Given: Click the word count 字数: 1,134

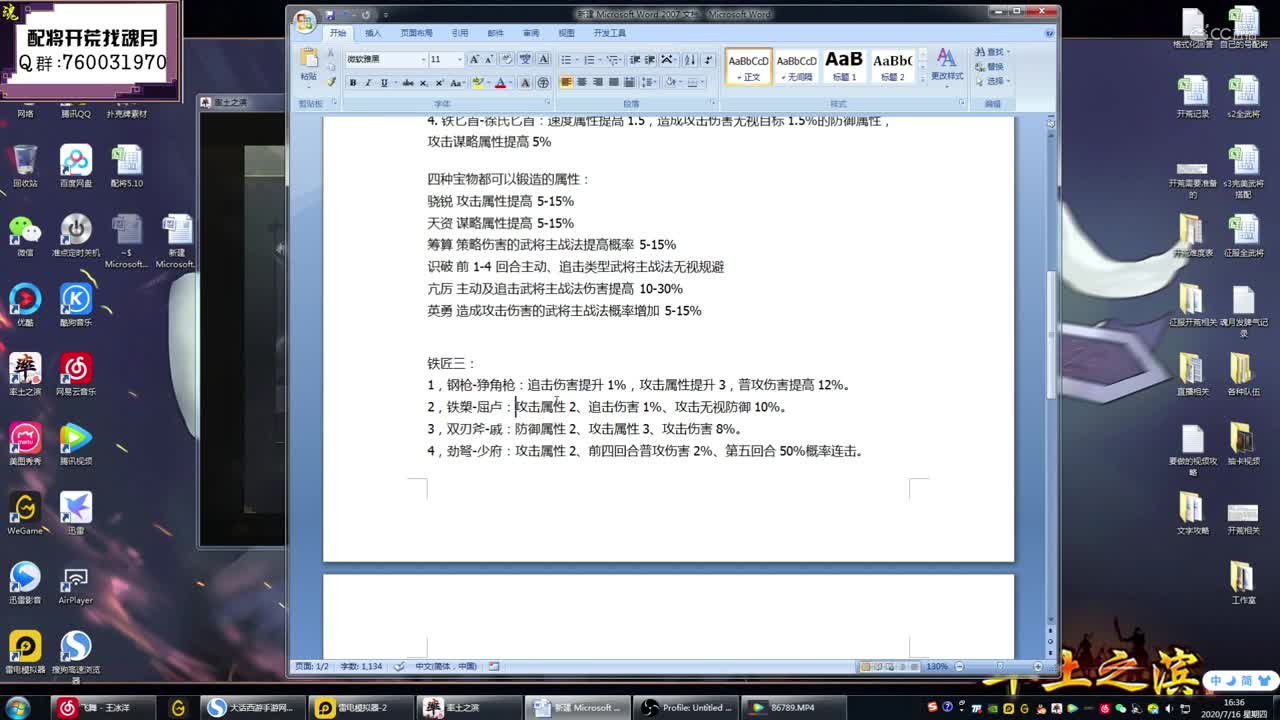Looking at the screenshot, I should [x=361, y=666].
